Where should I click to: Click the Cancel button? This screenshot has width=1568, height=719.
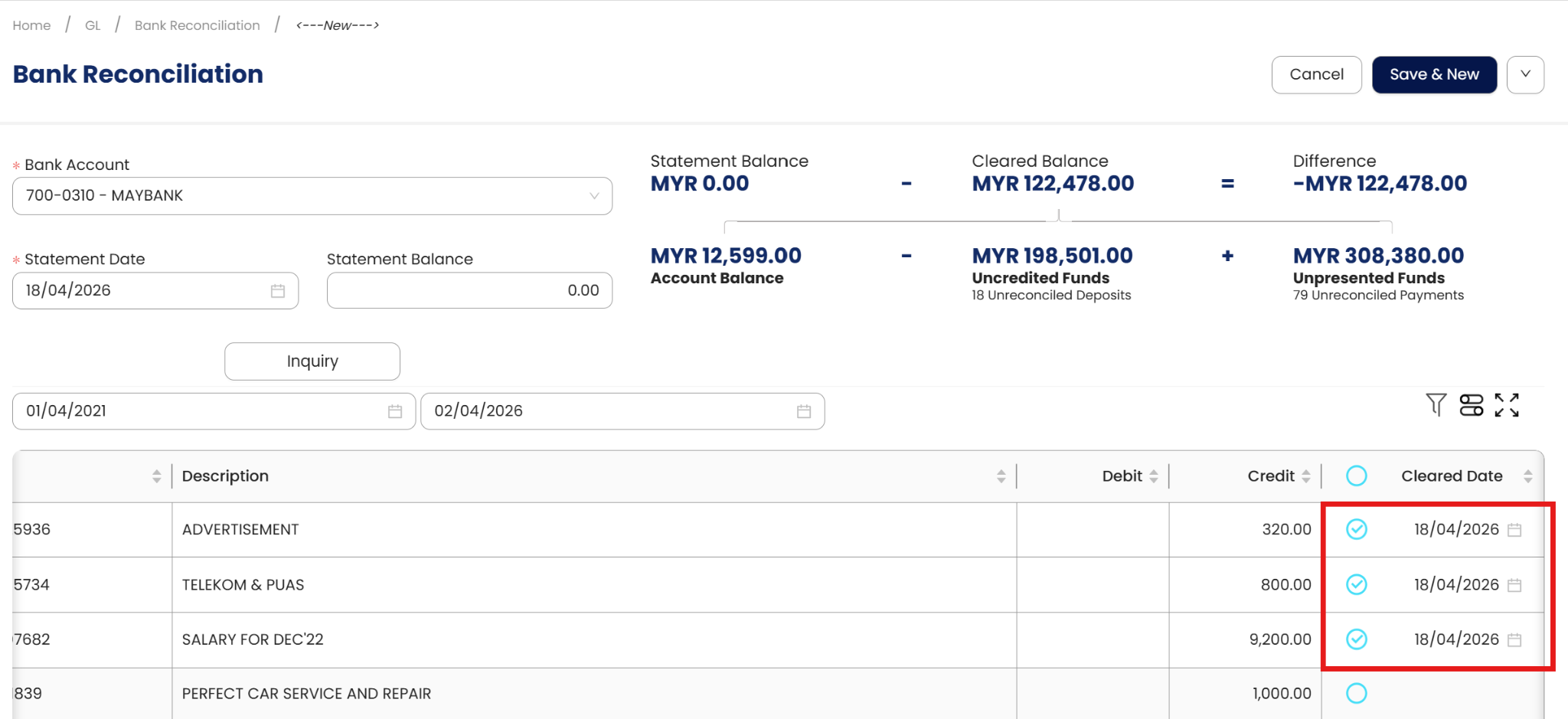pos(1316,74)
